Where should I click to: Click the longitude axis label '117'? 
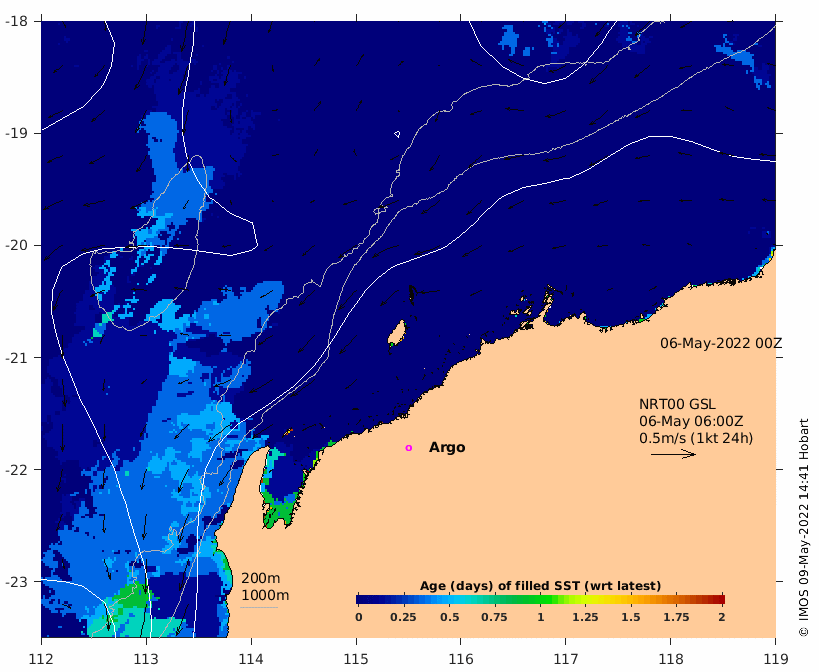[566, 659]
